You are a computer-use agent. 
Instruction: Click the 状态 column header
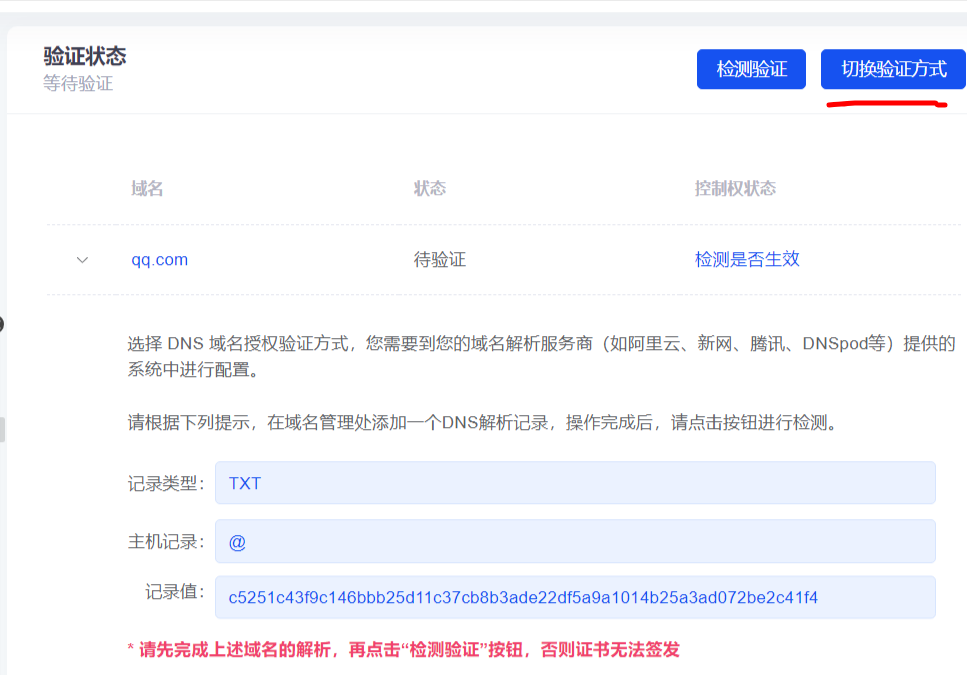[x=430, y=189]
